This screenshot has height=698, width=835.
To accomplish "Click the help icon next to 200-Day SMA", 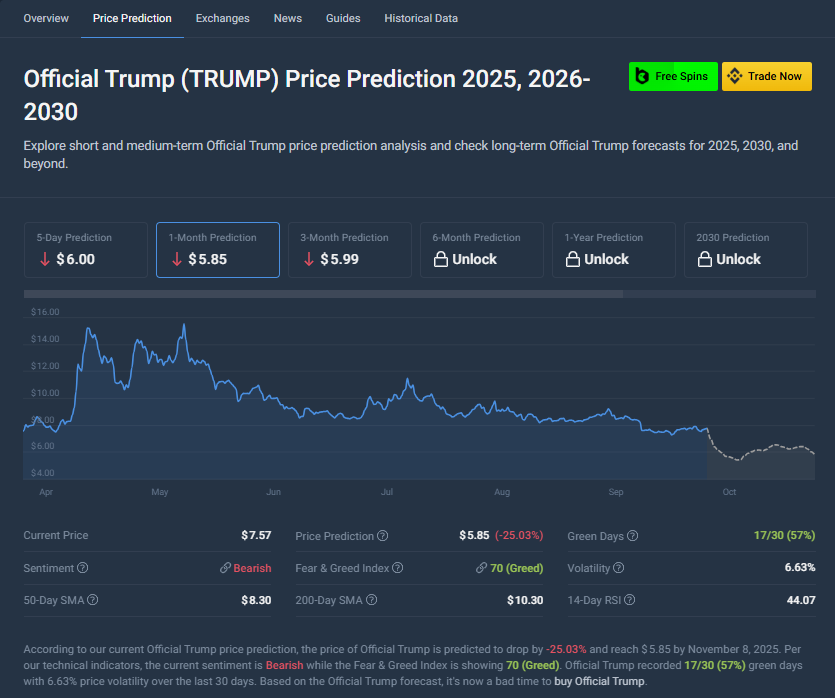I will pyautogui.click(x=372, y=600).
